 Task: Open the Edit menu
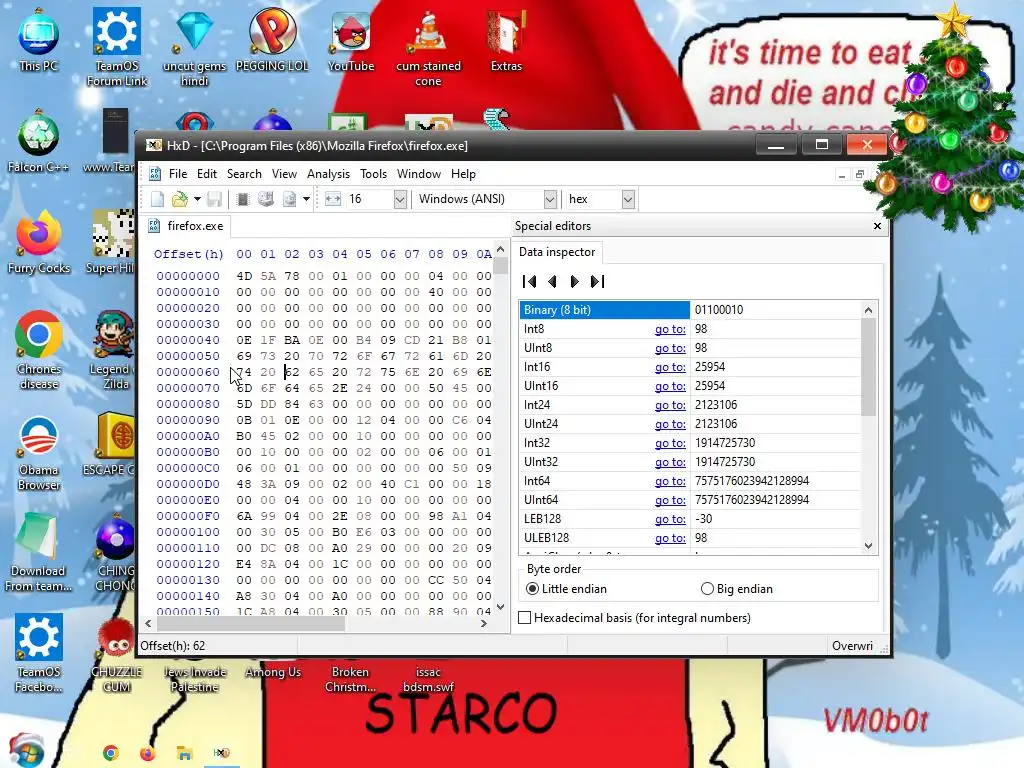click(206, 174)
